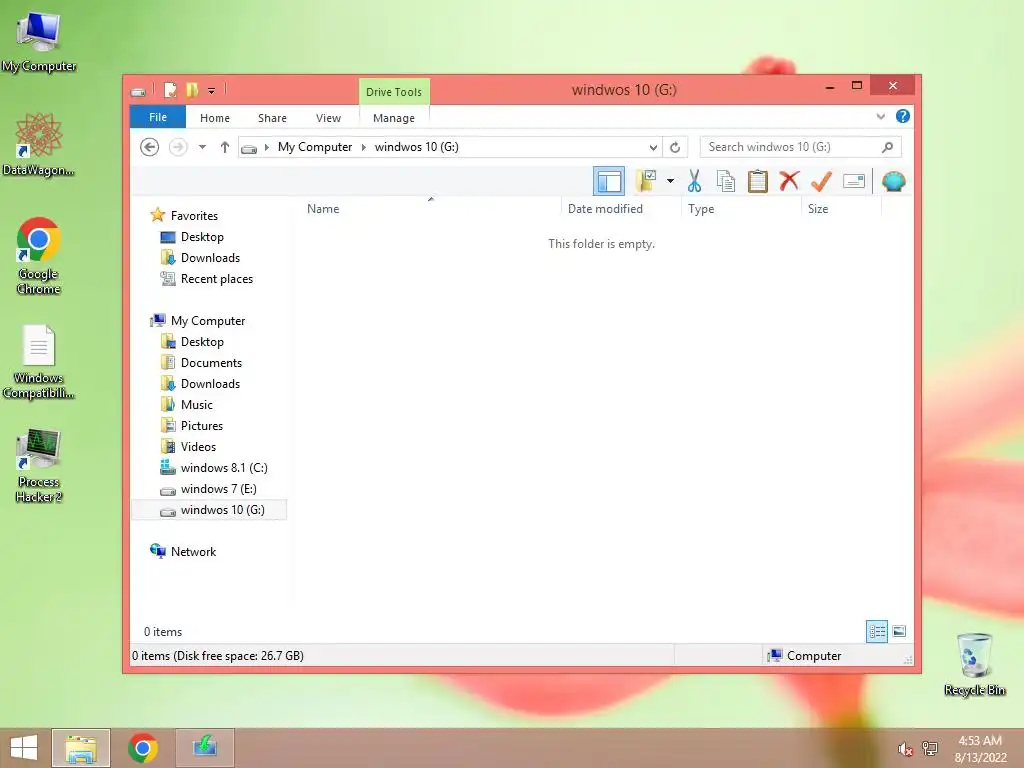Click File Explorer on the taskbar

pyautogui.click(x=81, y=748)
